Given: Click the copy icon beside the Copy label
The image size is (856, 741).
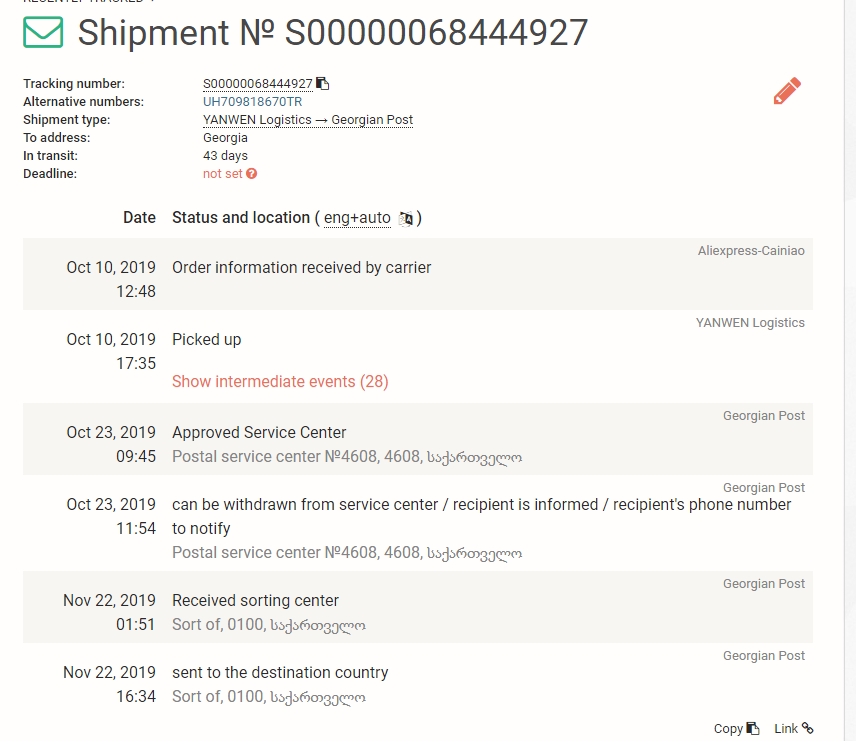Looking at the screenshot, I should pos(753,729).
